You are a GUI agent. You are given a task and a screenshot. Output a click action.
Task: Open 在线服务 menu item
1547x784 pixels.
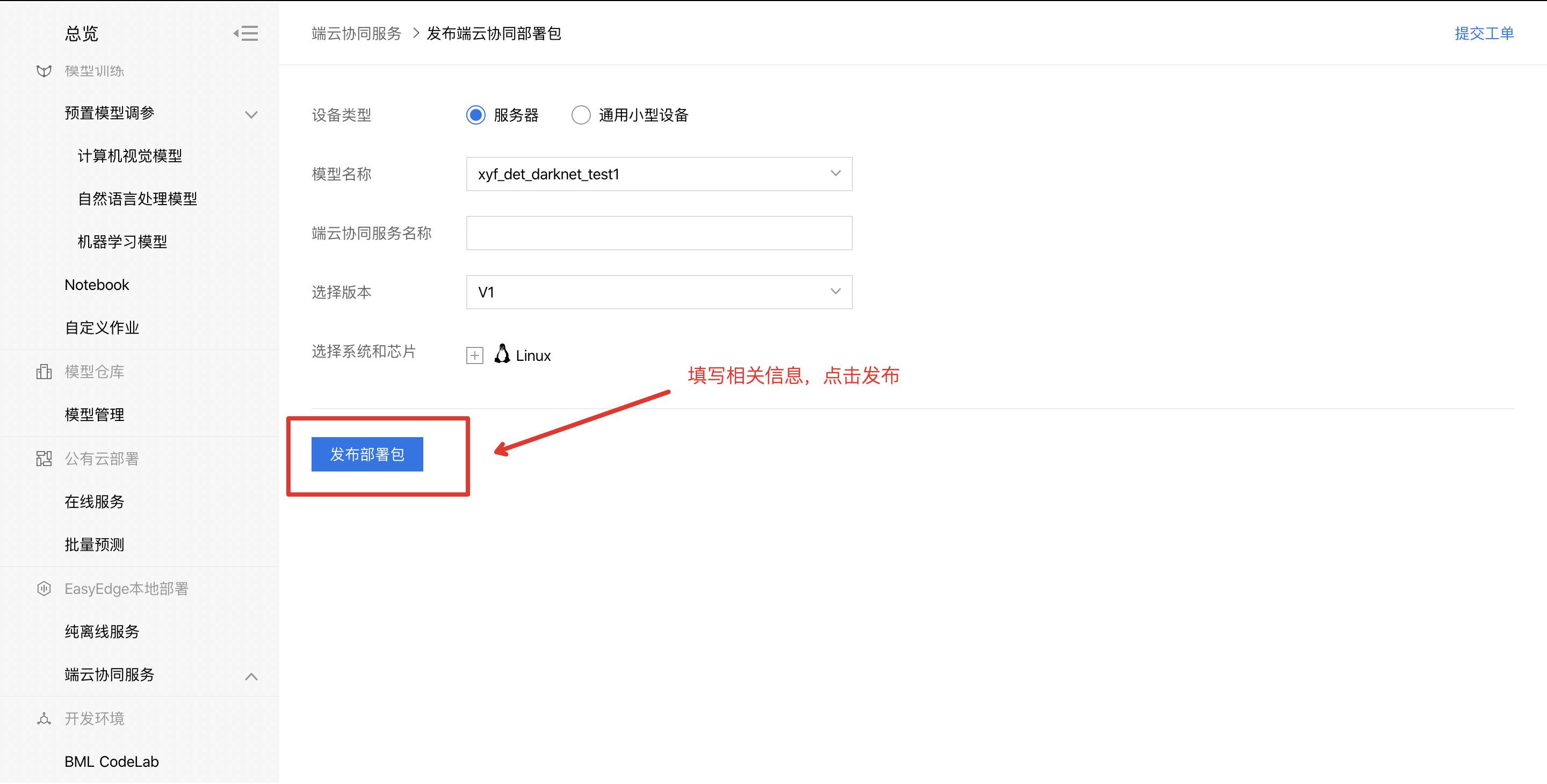click(x=95, y=502)
